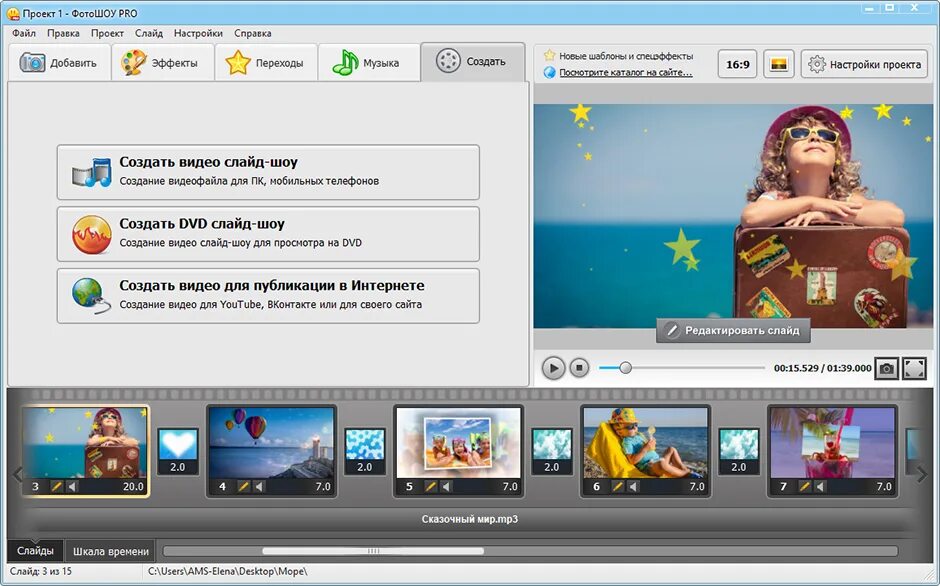Switch to Слайды view tab

[35, 551]
